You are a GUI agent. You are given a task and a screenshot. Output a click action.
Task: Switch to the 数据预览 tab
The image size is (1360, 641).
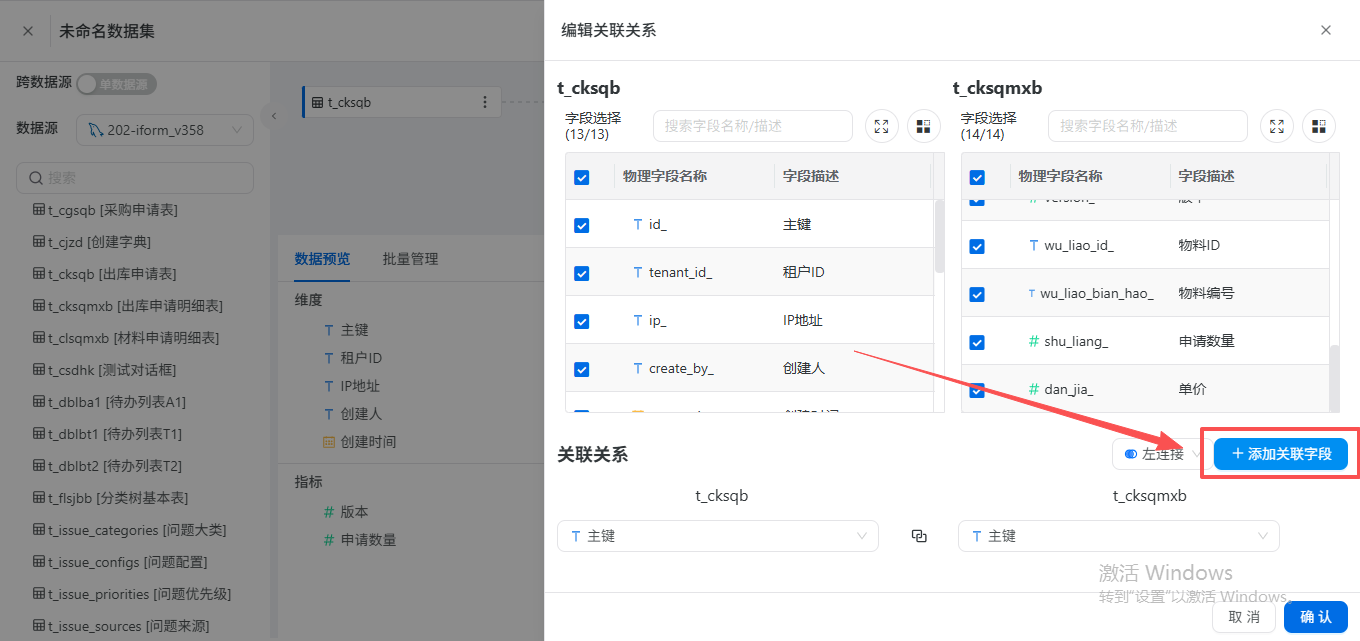tap(322, 259)
